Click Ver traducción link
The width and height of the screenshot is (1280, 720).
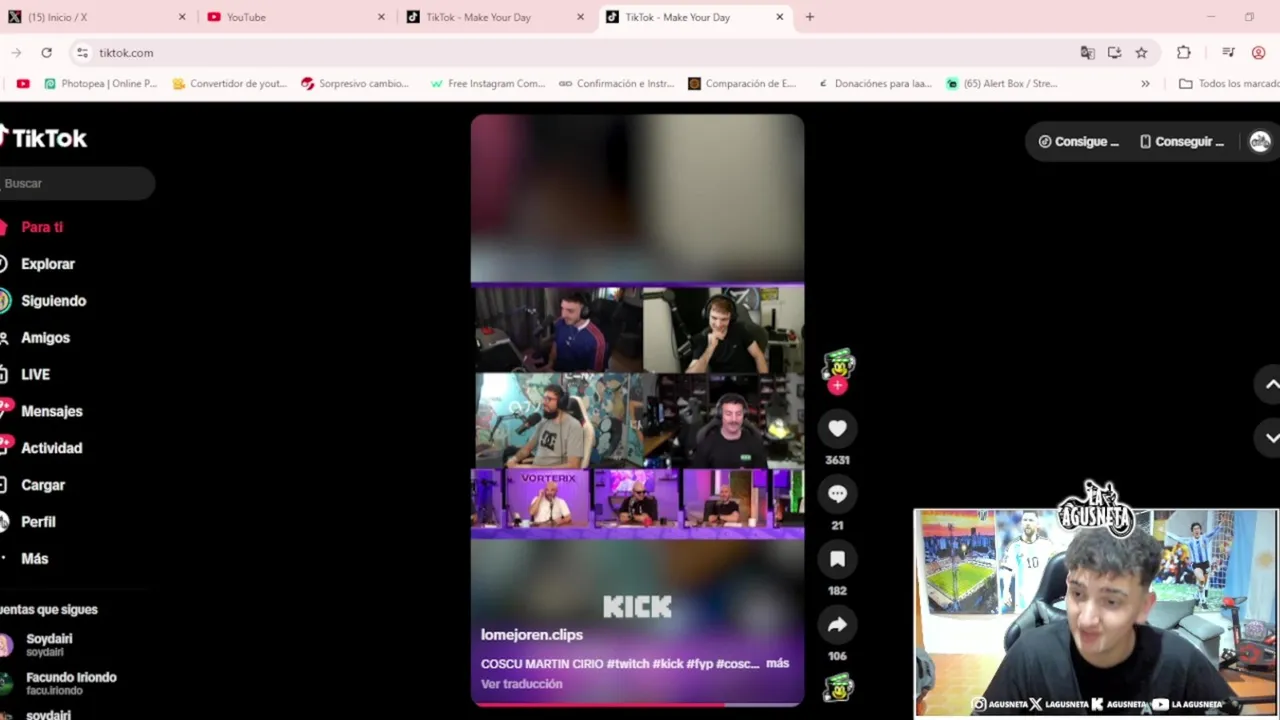point(522,684)
